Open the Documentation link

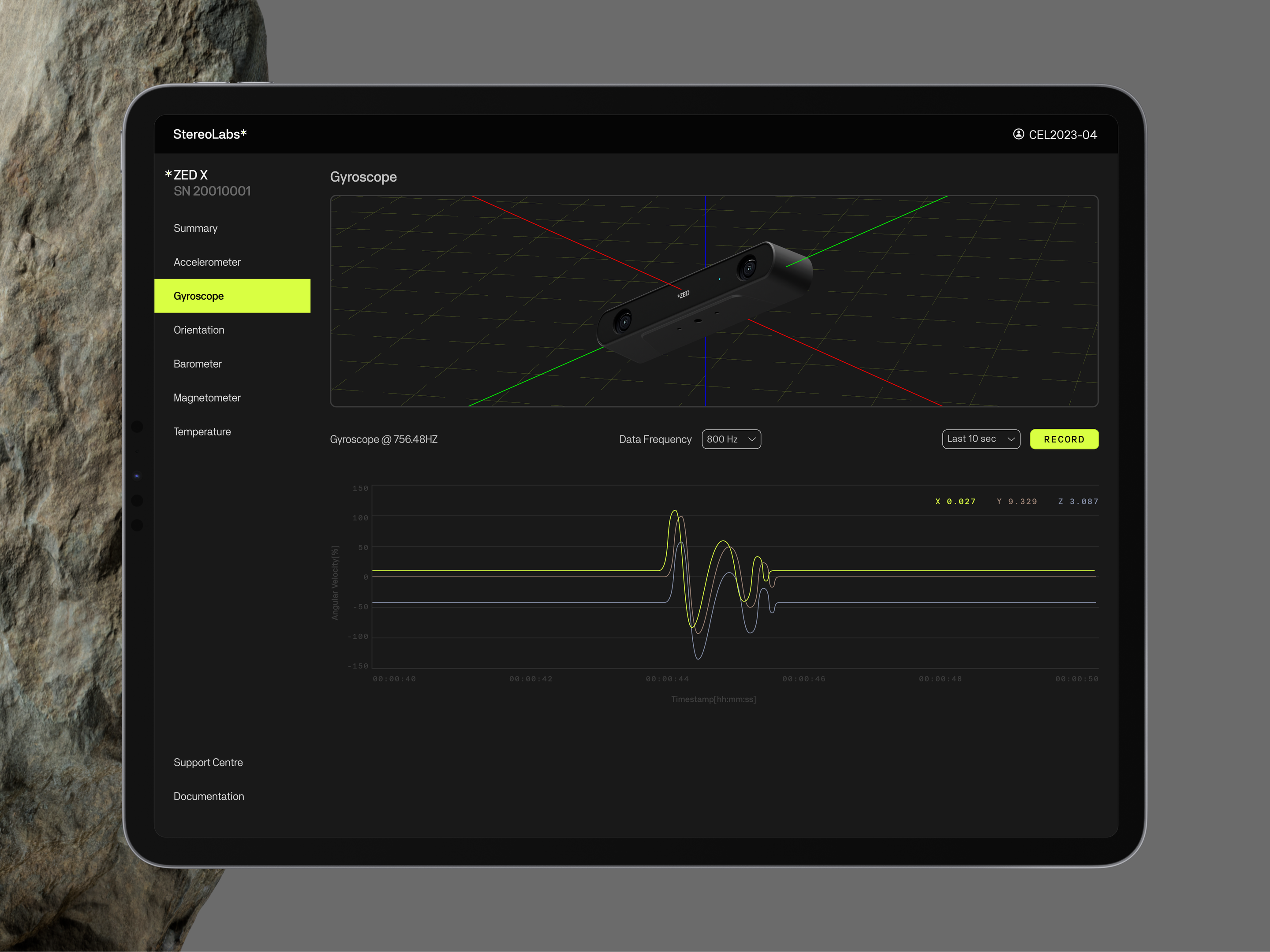coord(209,796)
